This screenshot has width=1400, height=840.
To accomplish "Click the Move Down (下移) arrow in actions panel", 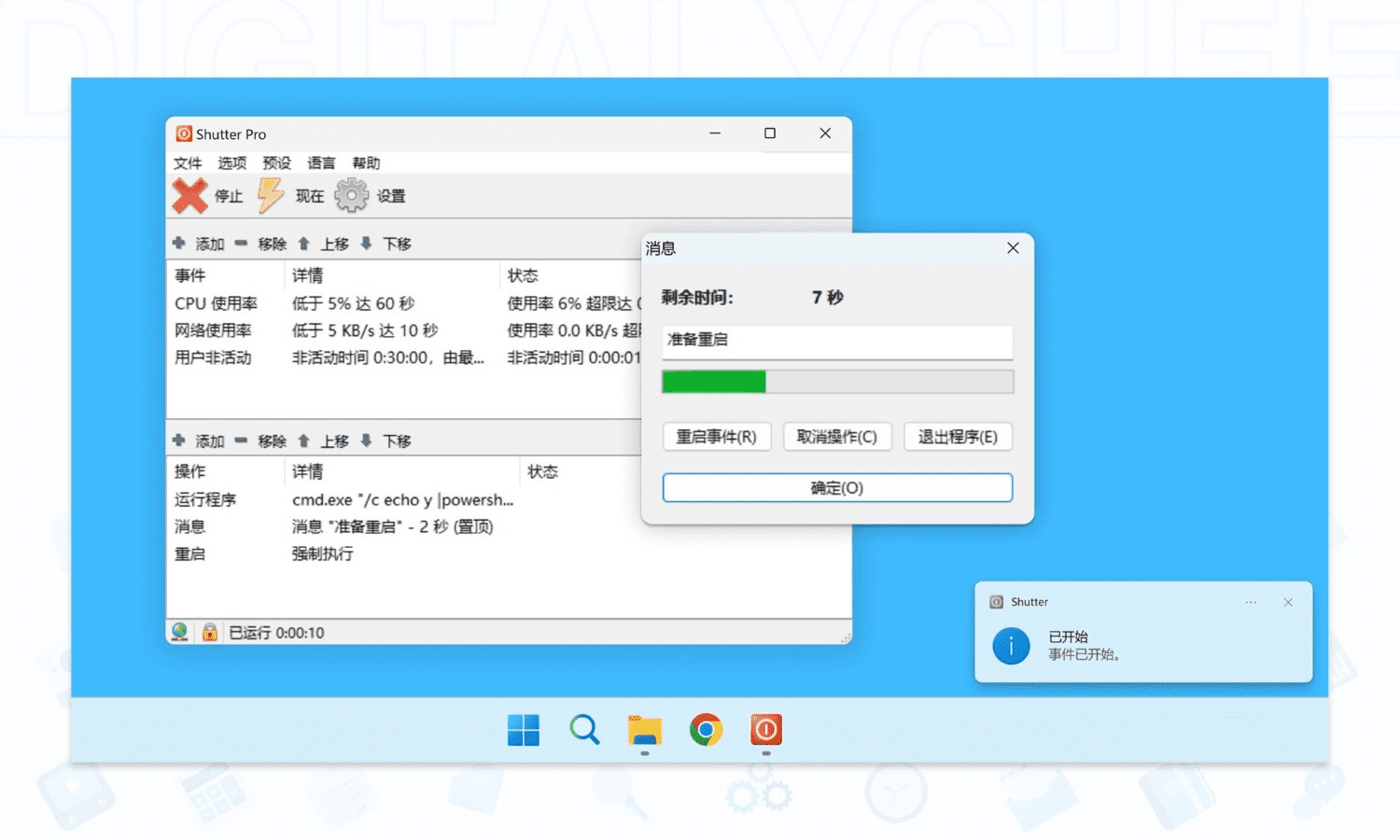I will click(366, 441).
